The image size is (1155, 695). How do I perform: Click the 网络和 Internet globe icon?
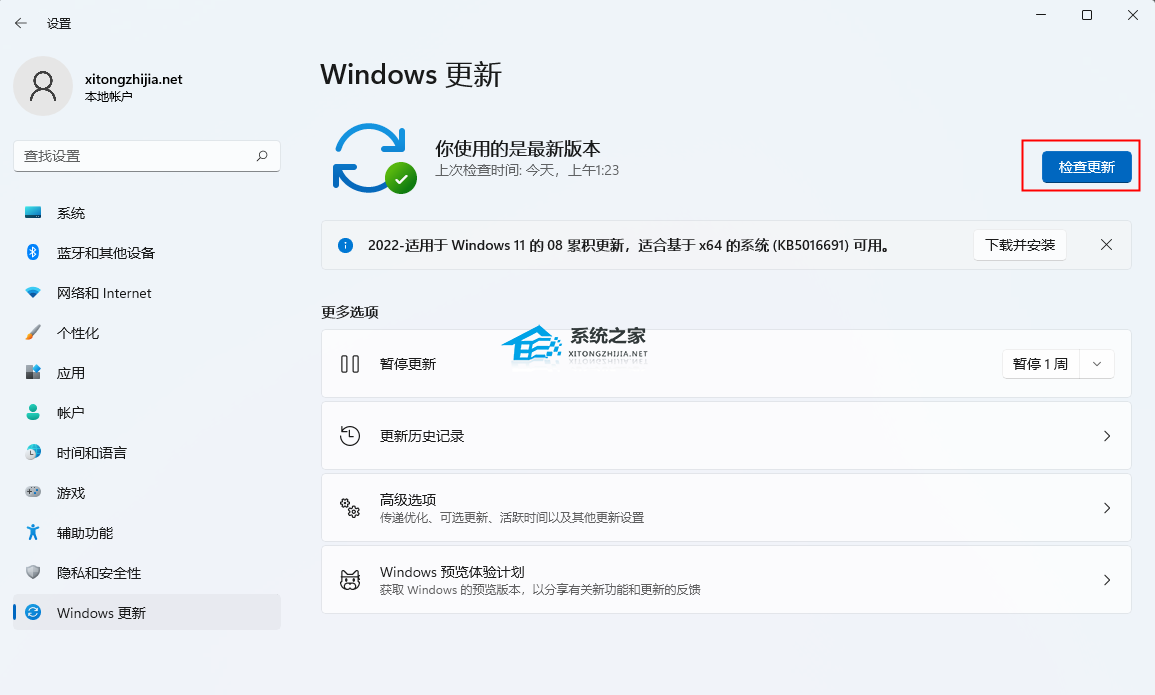29,292
